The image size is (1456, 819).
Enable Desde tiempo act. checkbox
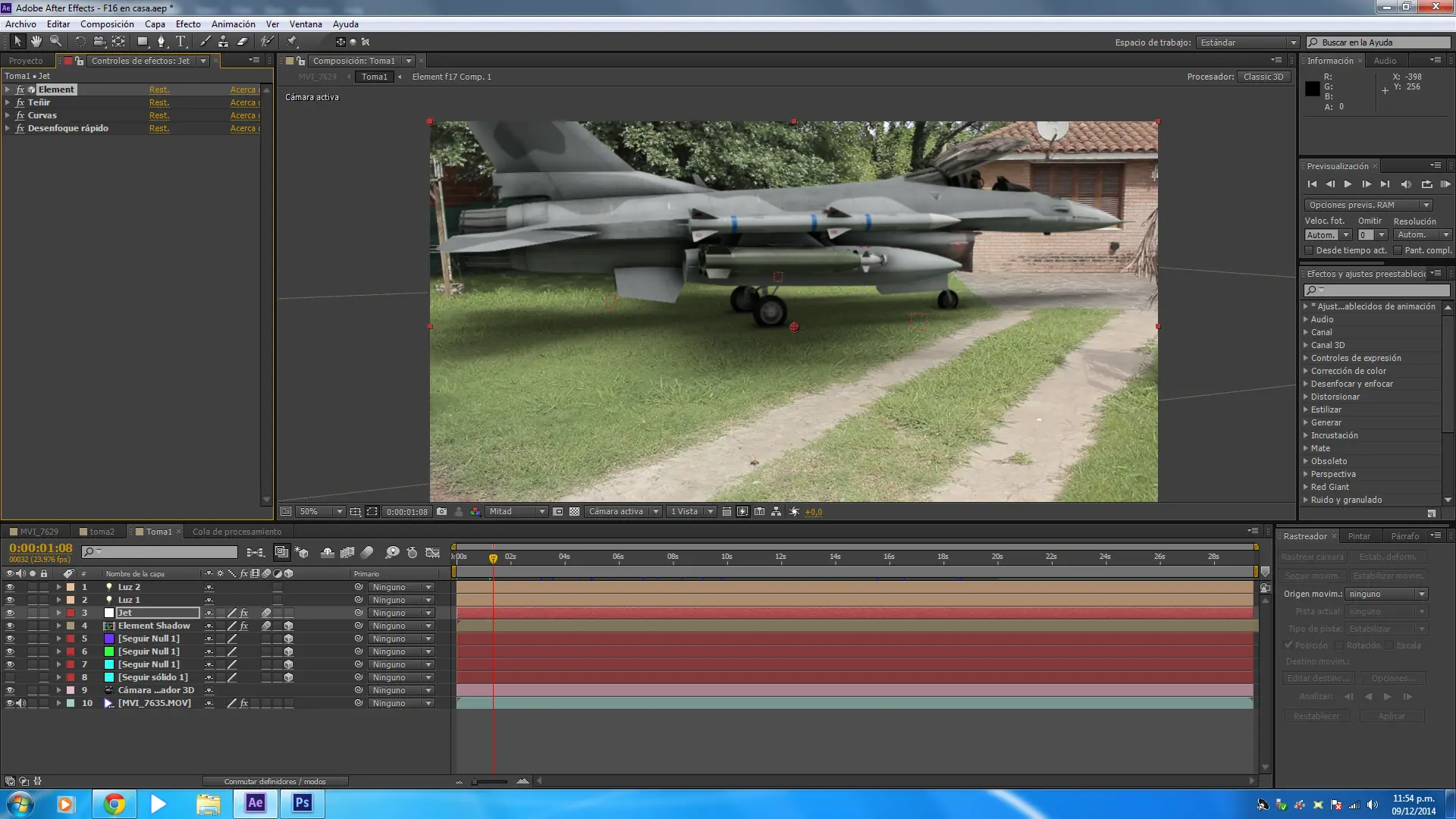(x=1309, y=250)
